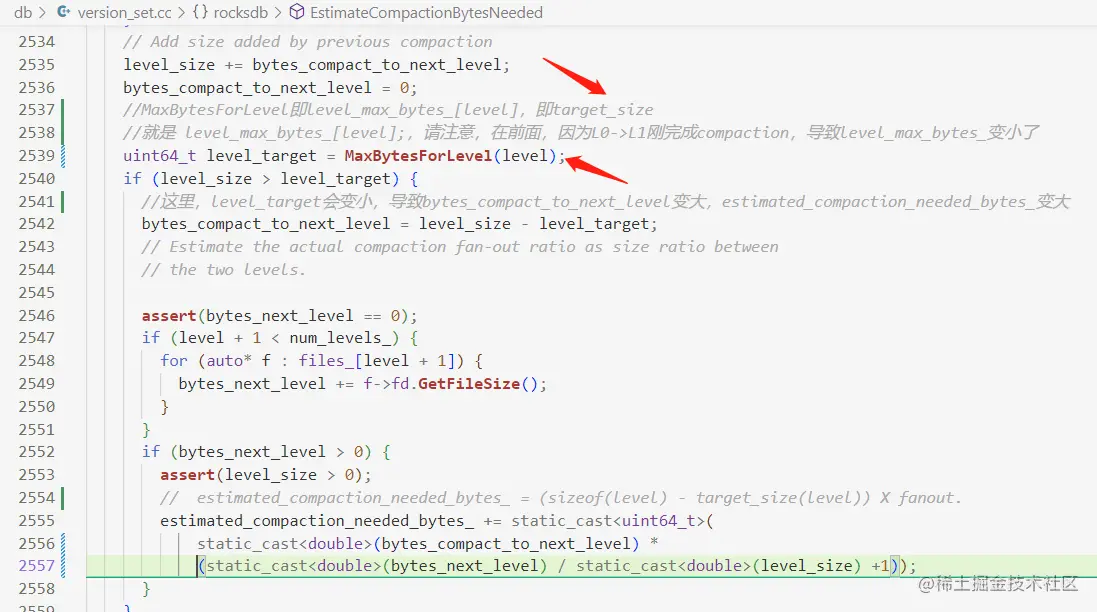Click the modified-line marker beside line 2556

[63, 544]
